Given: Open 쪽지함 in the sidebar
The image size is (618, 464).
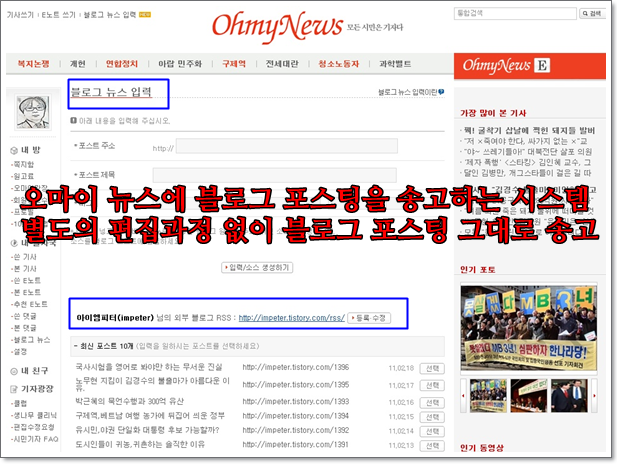Looking at the screenshot, I should click(24, 164).
